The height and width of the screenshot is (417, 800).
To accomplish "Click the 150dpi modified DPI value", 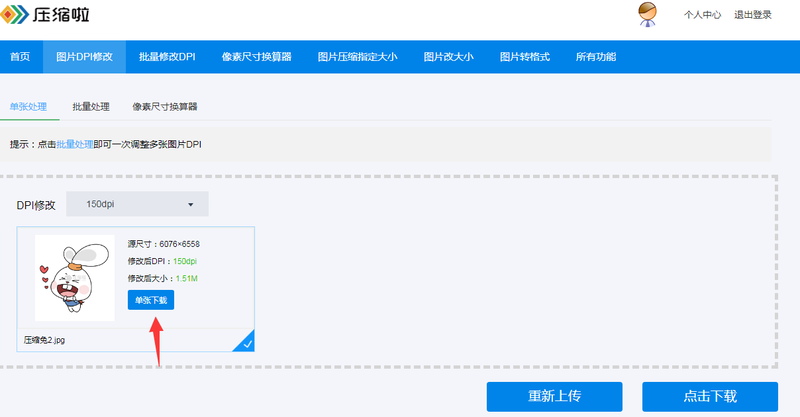I will pos(185,261).
